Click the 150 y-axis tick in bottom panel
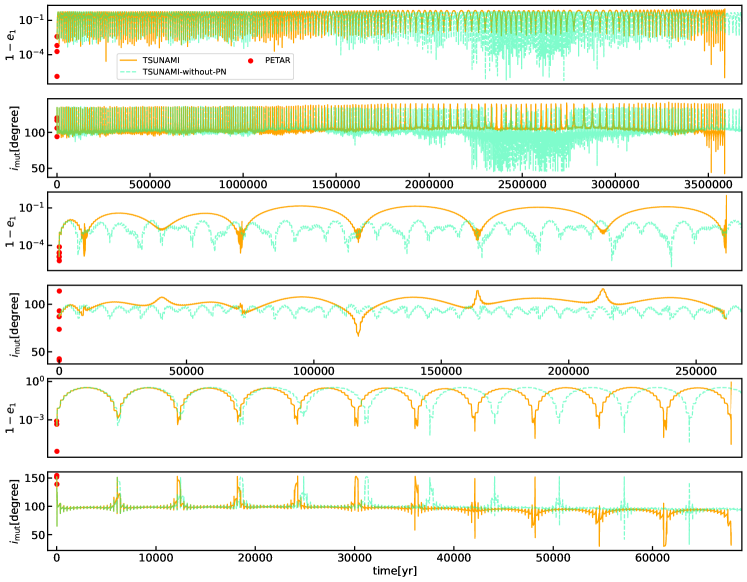Image resolution: width=747 pixels, height=582 pixels. (x=35, y=478)
